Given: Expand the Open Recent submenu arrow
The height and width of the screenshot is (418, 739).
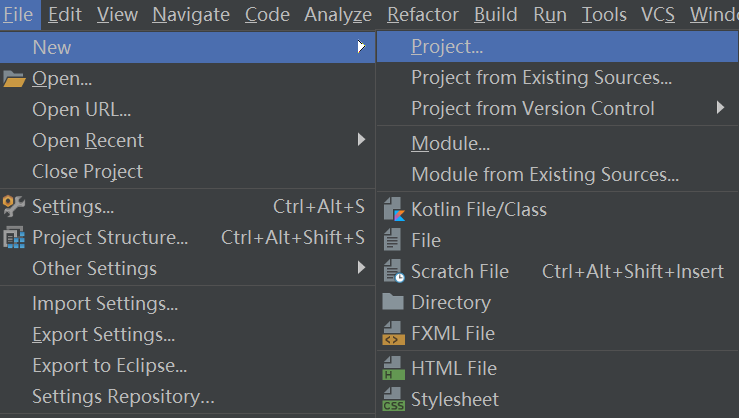Looking at the screenshot, I should point(361,140).
